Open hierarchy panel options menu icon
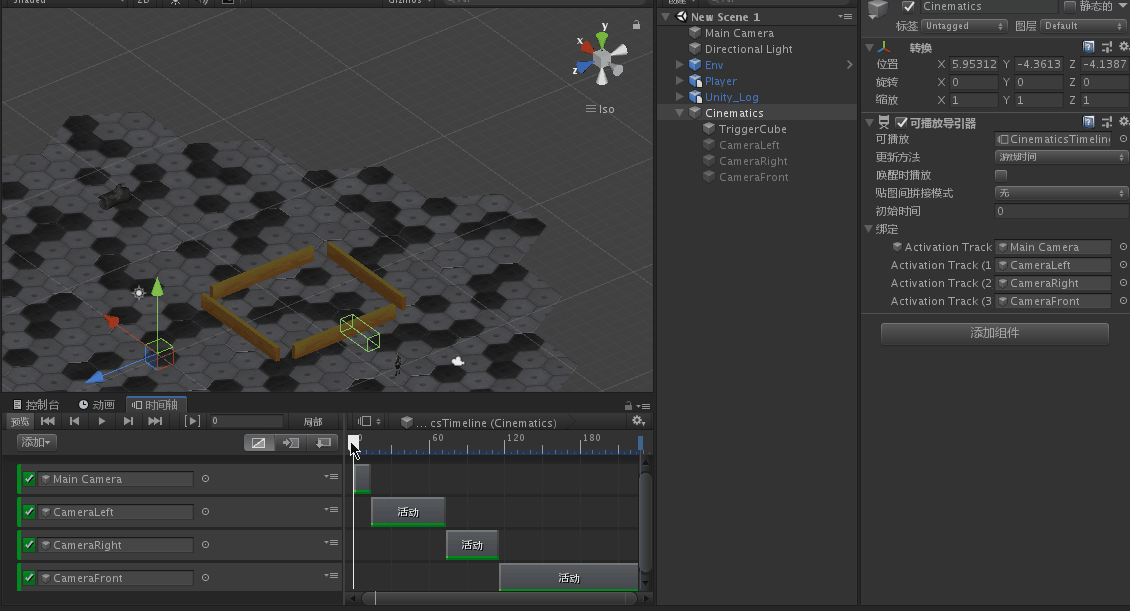The height and width of the screenshot is (611, 1130). tap(845, 16)
